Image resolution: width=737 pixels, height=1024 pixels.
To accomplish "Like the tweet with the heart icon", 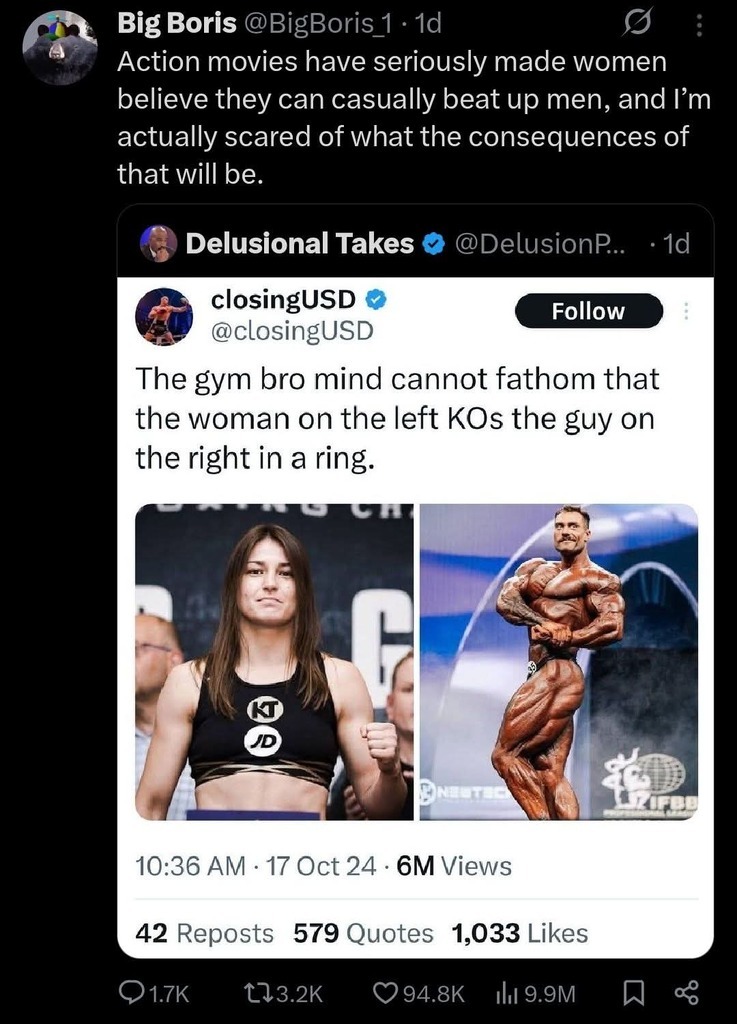I will coord(385,992).
